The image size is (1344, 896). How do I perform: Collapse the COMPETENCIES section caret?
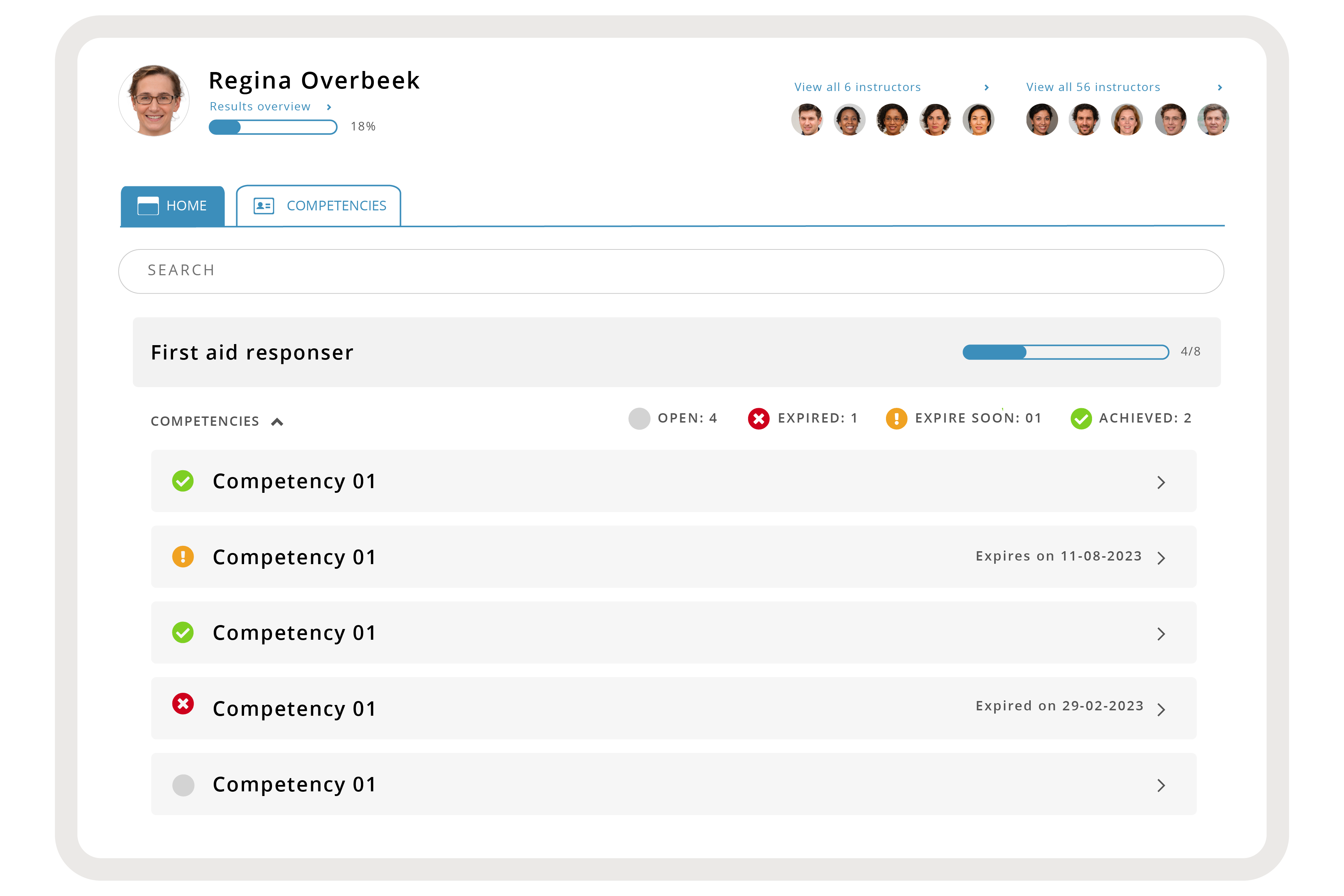[277, 422]
